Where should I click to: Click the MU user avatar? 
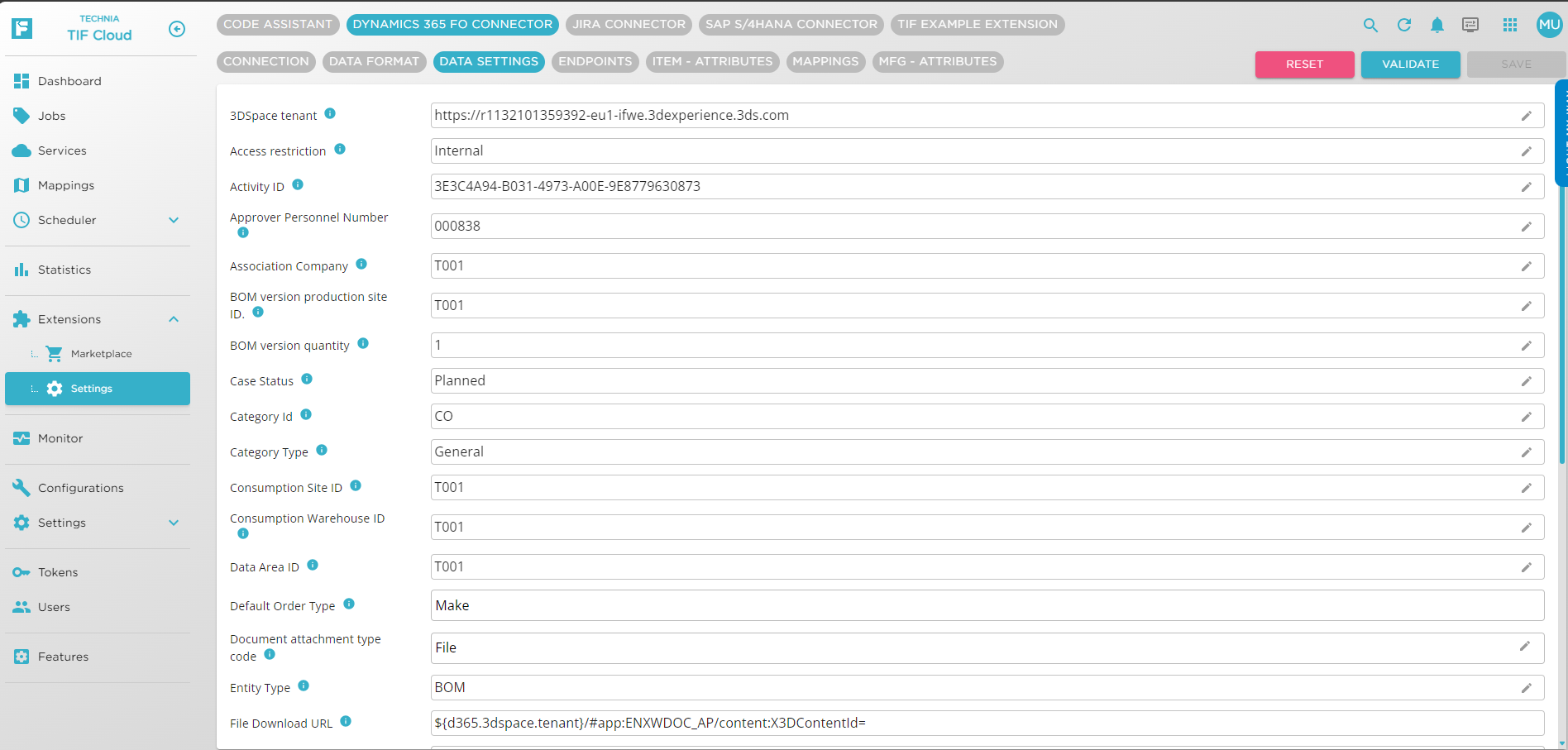click(1549, 25)
